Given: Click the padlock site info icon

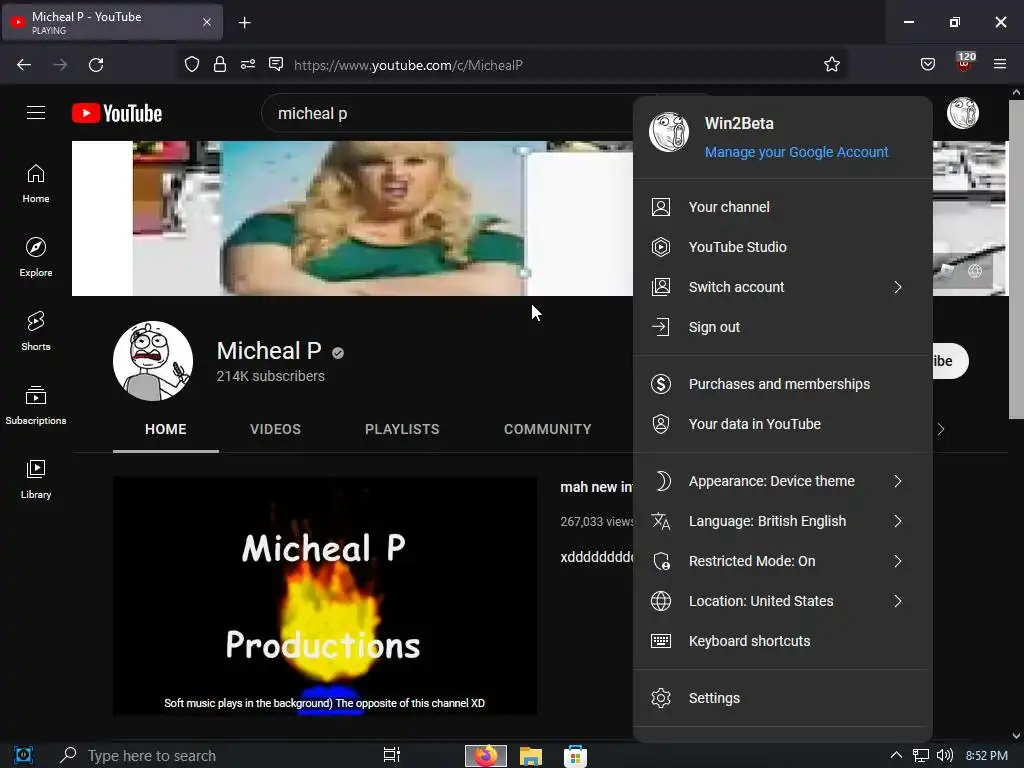Looking at the screenshot, I should (220, 65).
